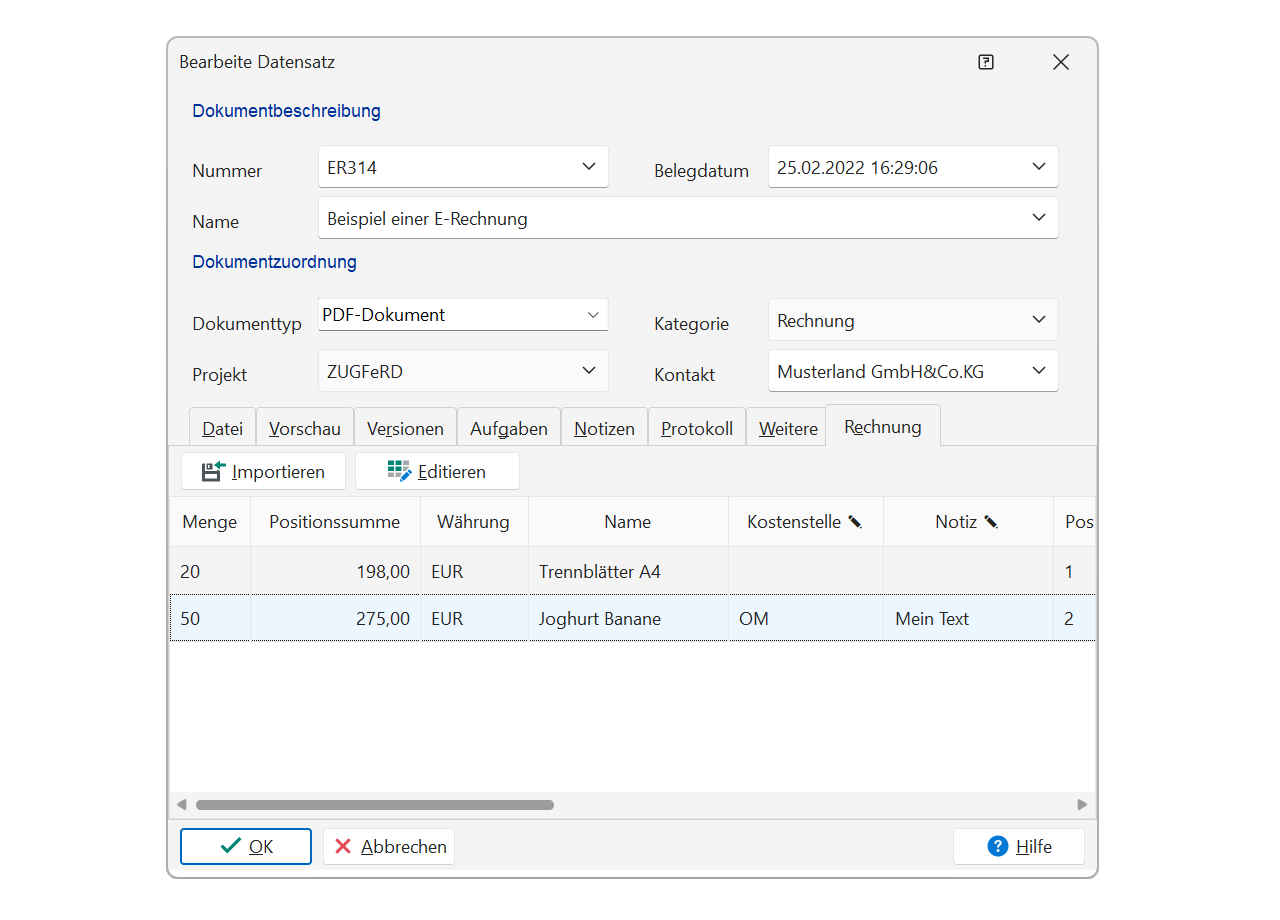Expand the Nummer dropdown

click(588, 167)
